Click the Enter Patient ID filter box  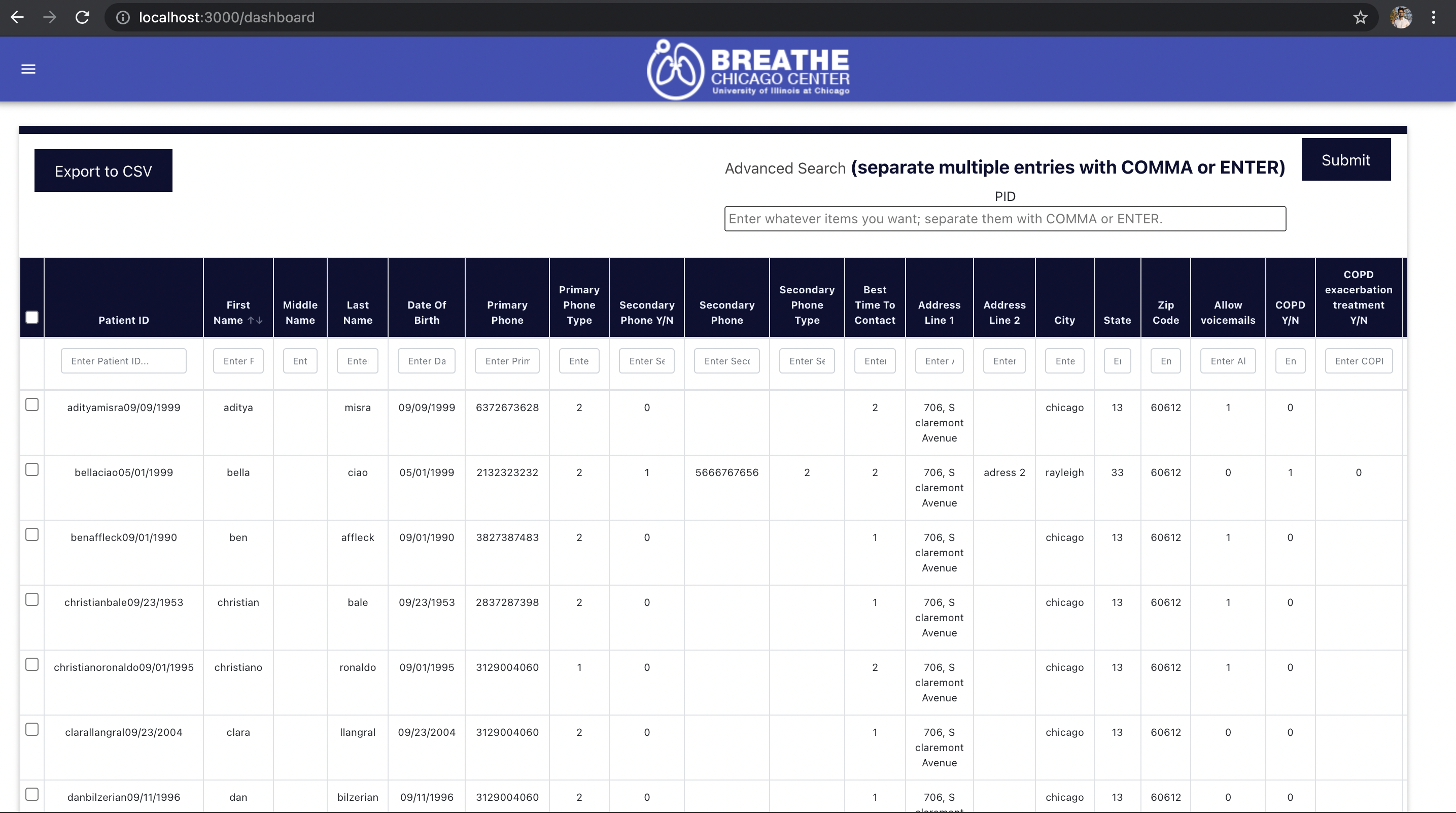point(123,361)
